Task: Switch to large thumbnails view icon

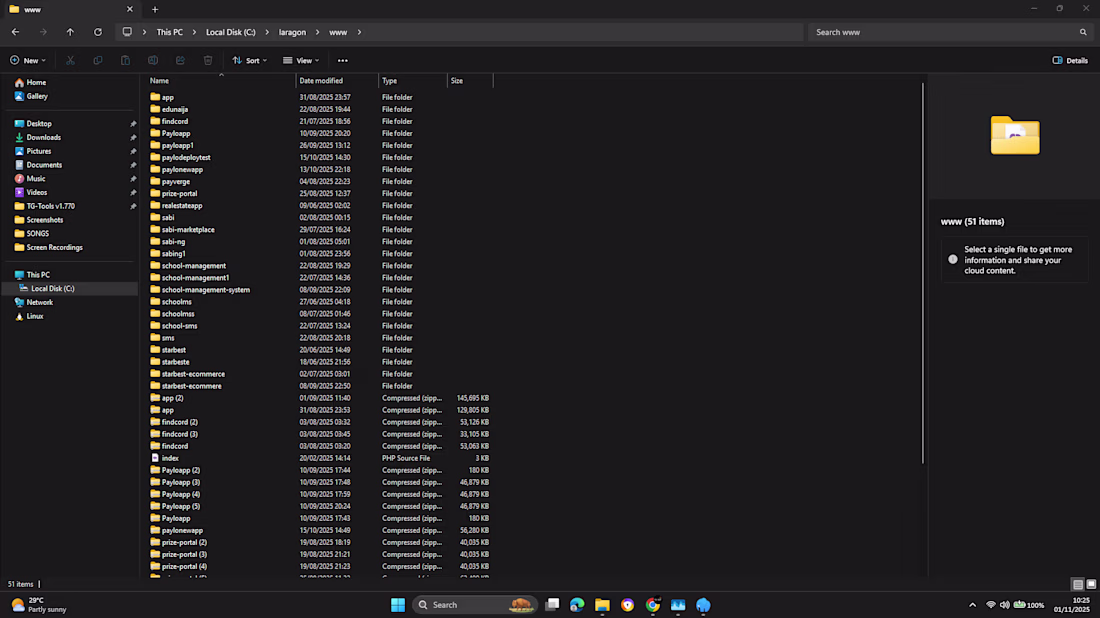Action: coord(1091,584)
